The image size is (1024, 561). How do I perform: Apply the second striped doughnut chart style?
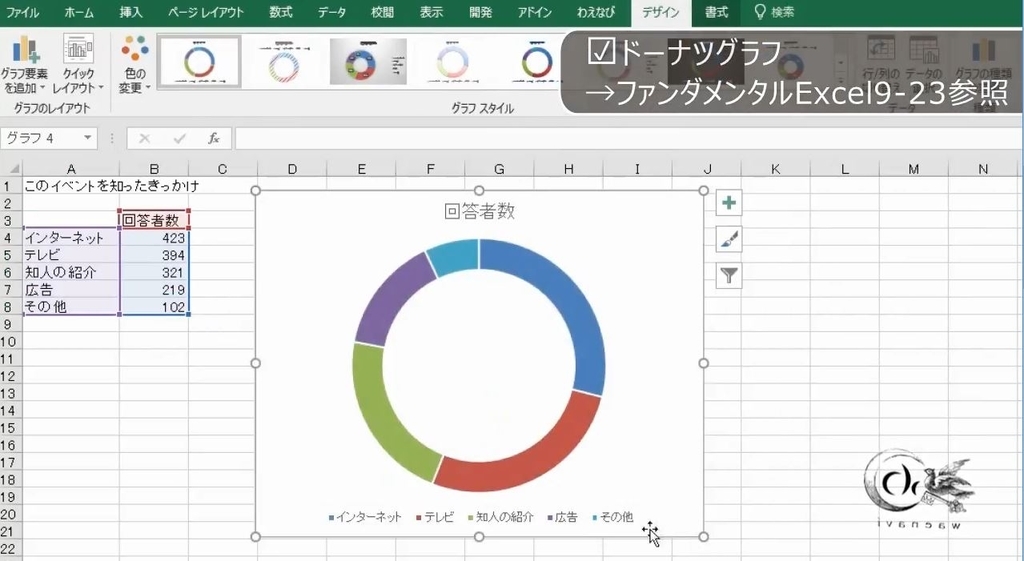coord(284,61)
